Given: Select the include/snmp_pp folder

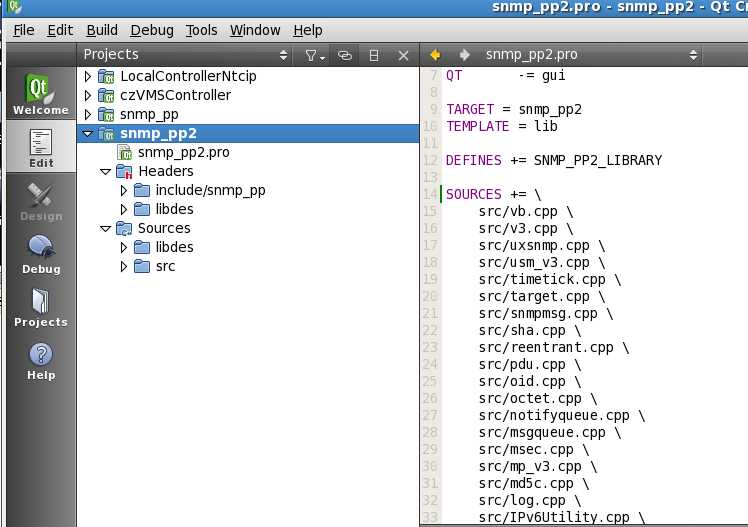Looking at the screenshot, I should tap(210, 190).
